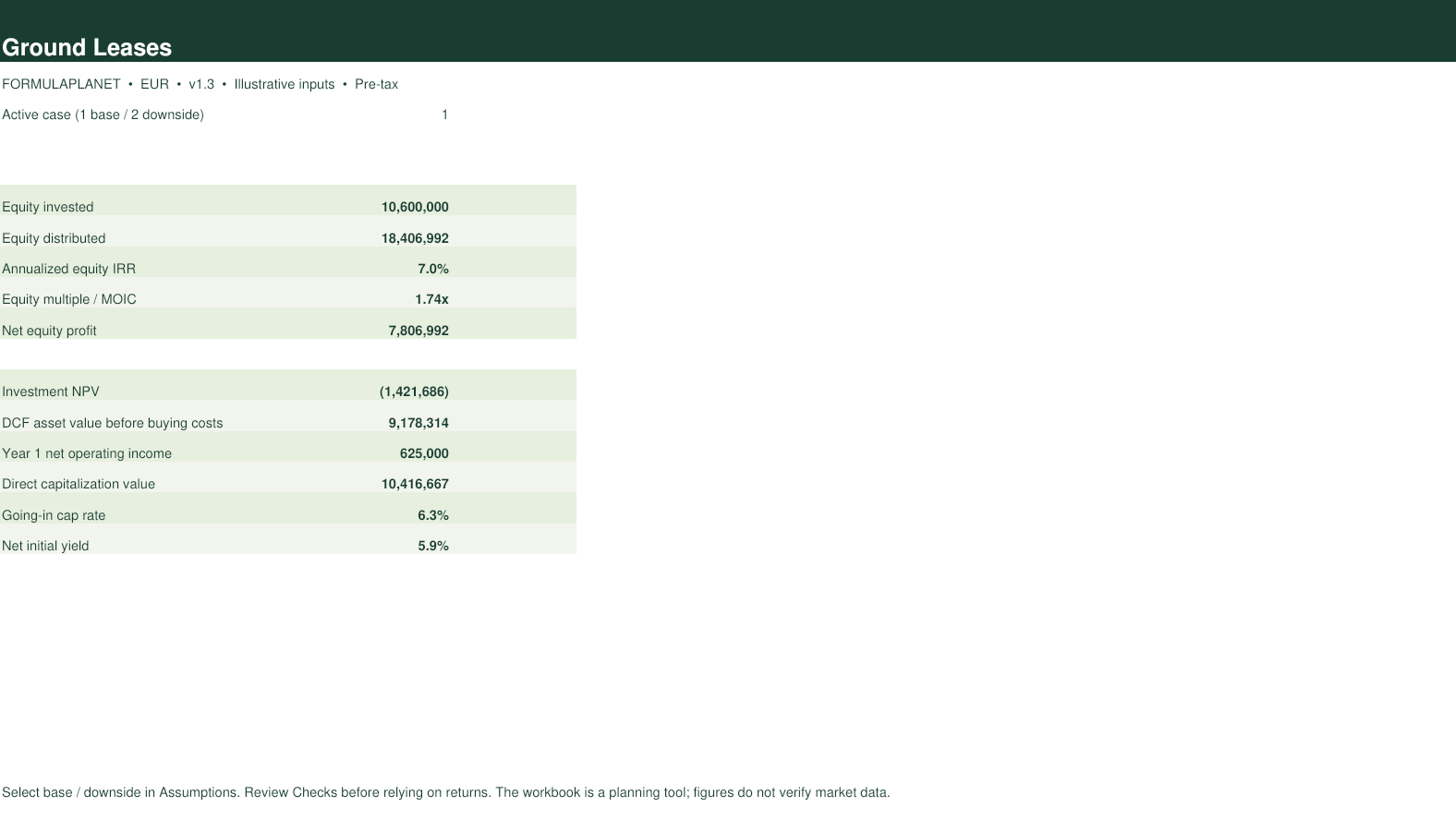Click the FORMULAPLANET EUR v1.3 subtitle line

200,84
